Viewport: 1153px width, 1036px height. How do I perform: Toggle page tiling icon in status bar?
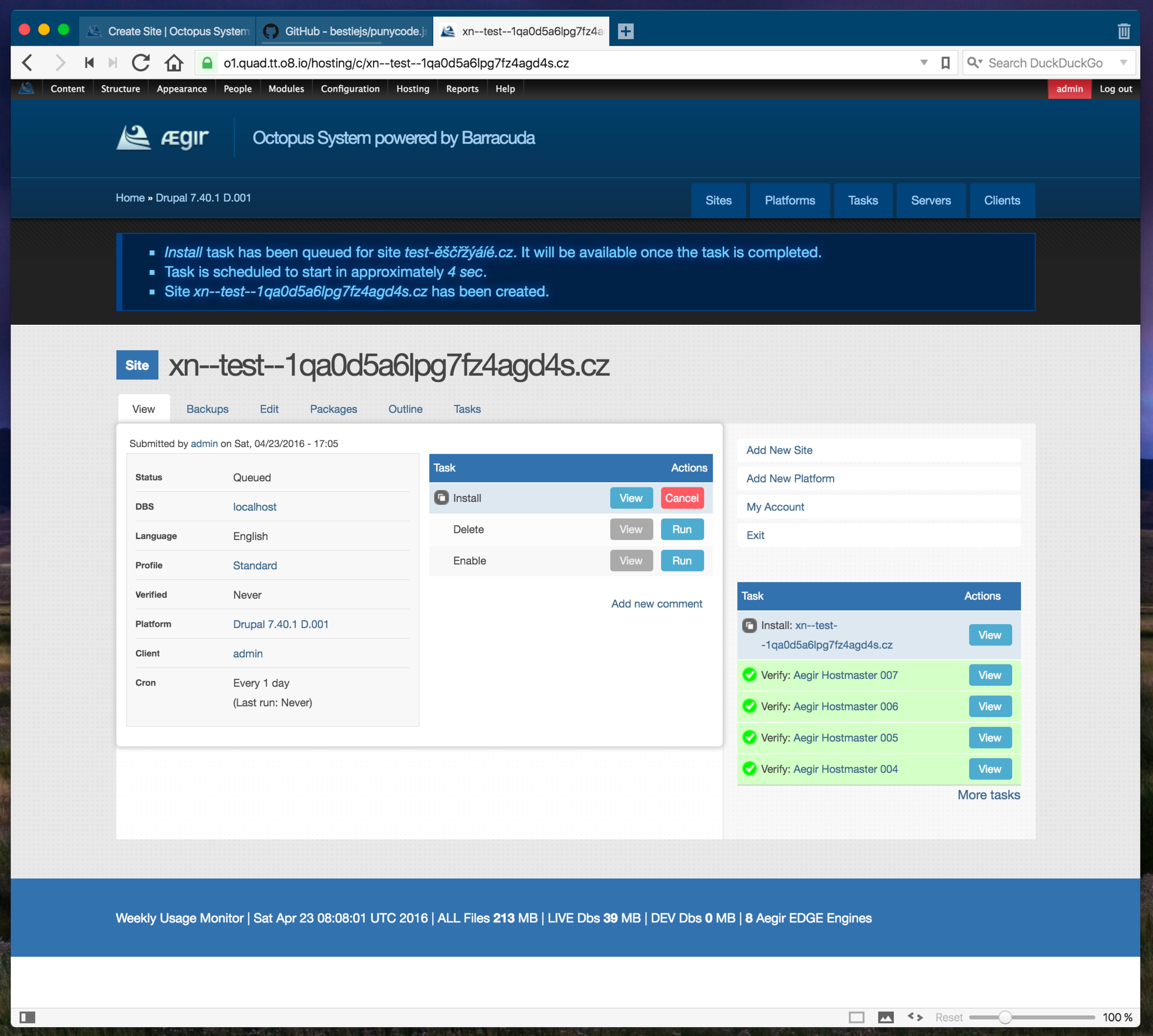point(856,1017)
